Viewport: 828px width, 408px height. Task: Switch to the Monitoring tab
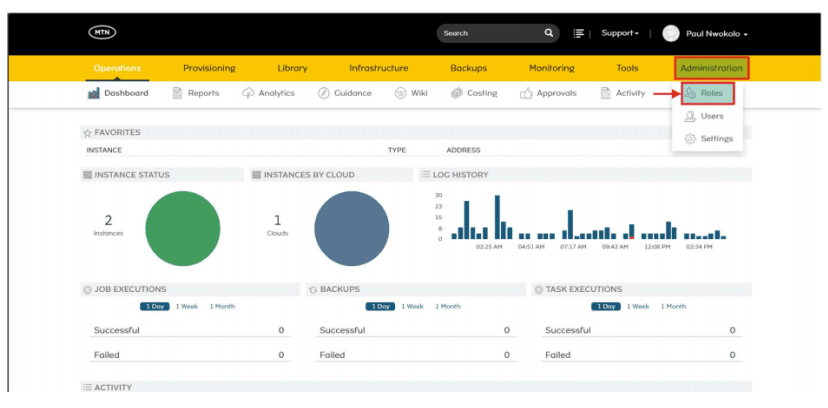pos(552,68)
